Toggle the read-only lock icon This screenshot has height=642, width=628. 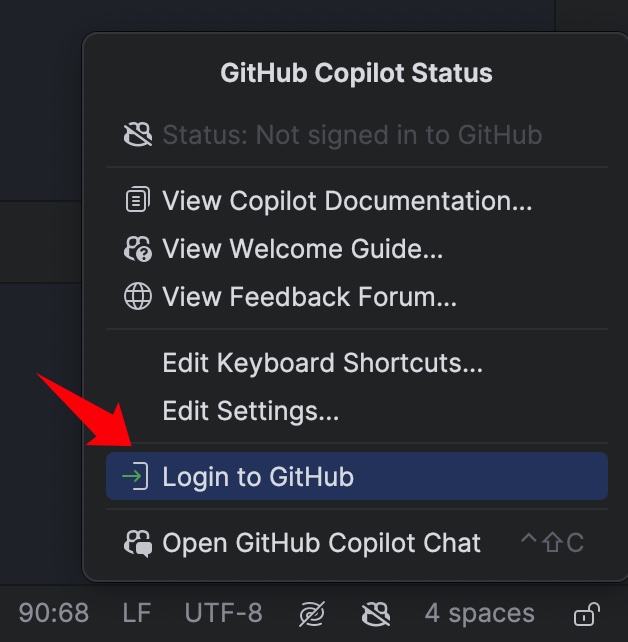click(x=587, y=614)
